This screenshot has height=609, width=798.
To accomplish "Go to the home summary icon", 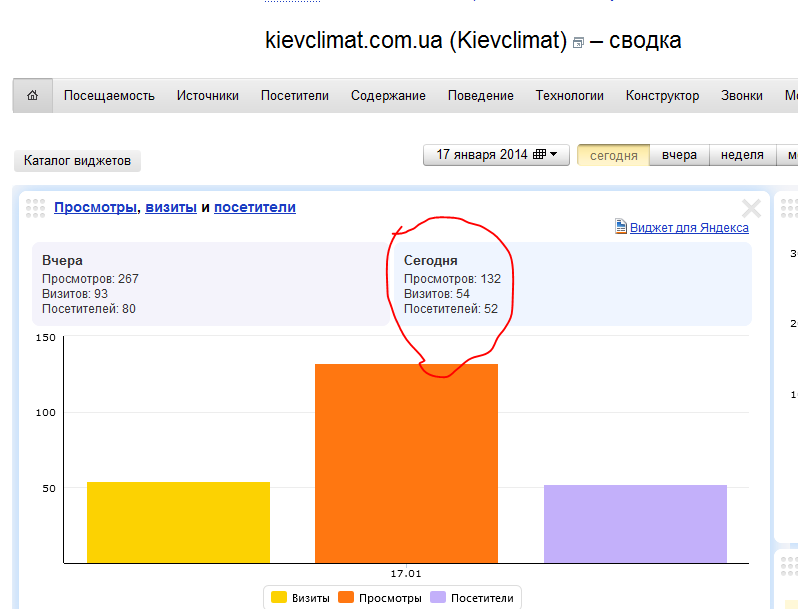I will tap(33, 95).
